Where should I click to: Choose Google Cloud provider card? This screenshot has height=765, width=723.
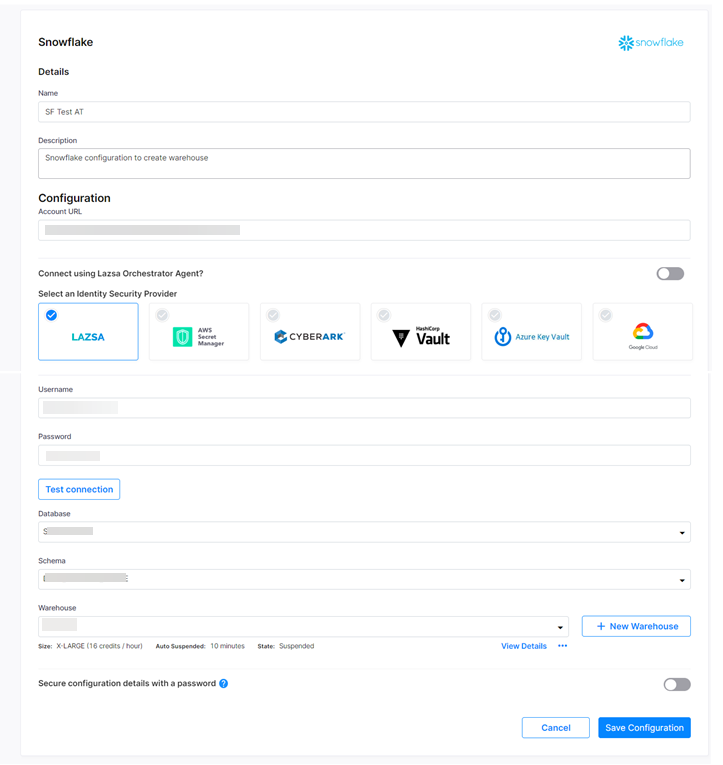point(642,334)
